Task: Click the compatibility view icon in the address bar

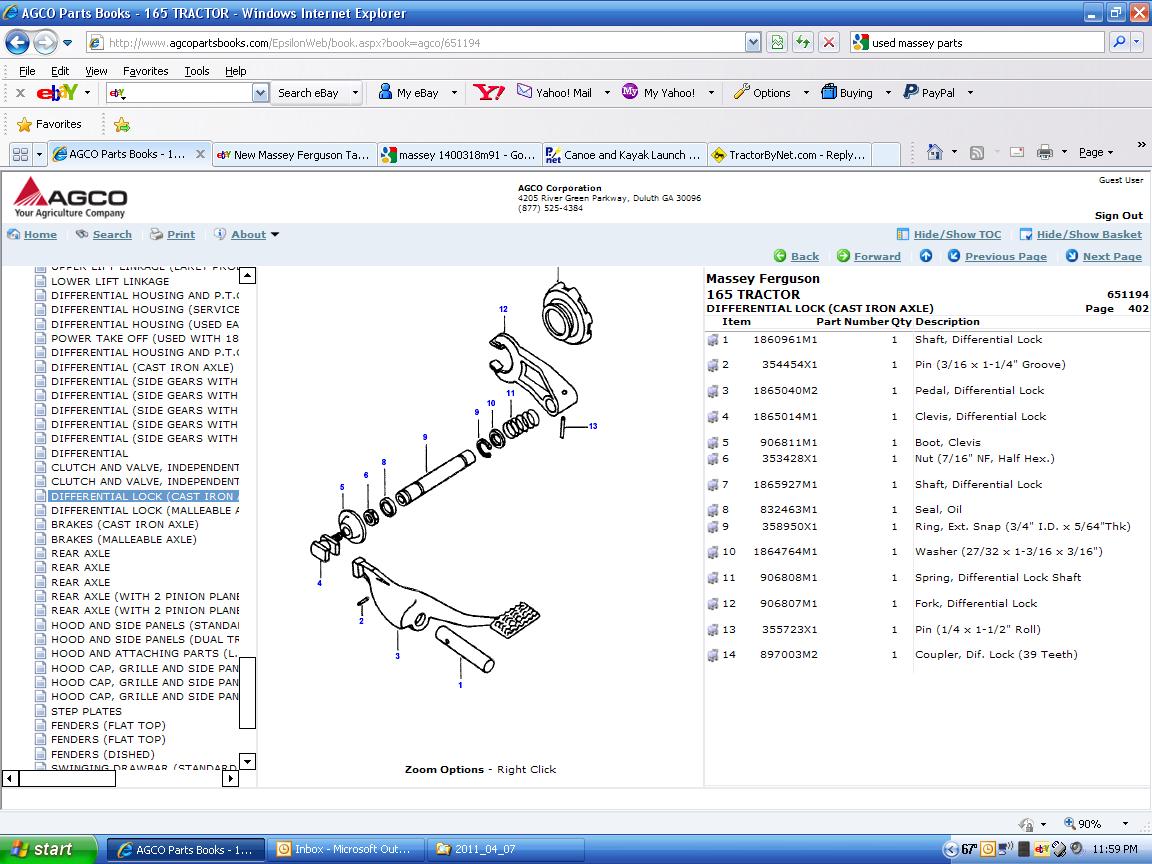Action: pyautogui.click(x=777, y=43)
